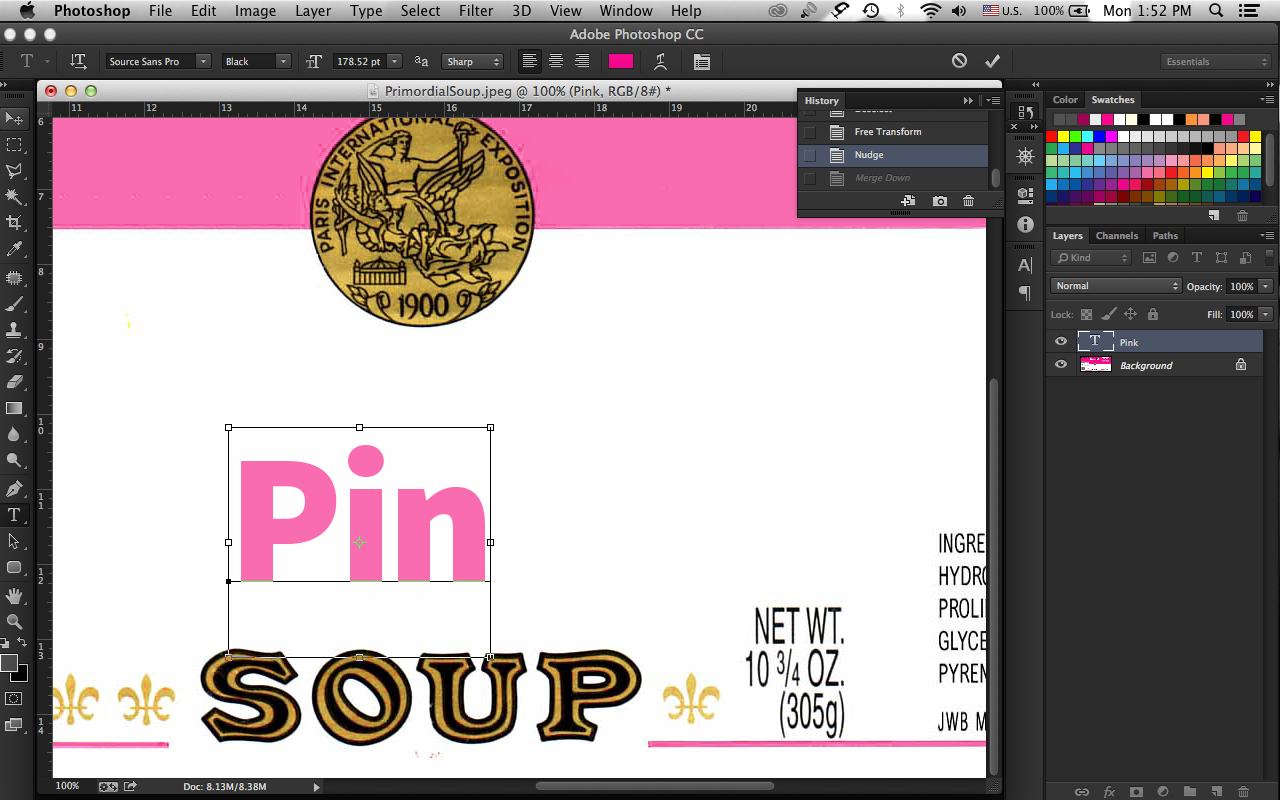Align text right
1280x800 pixels.
click(x=582, y=61)
